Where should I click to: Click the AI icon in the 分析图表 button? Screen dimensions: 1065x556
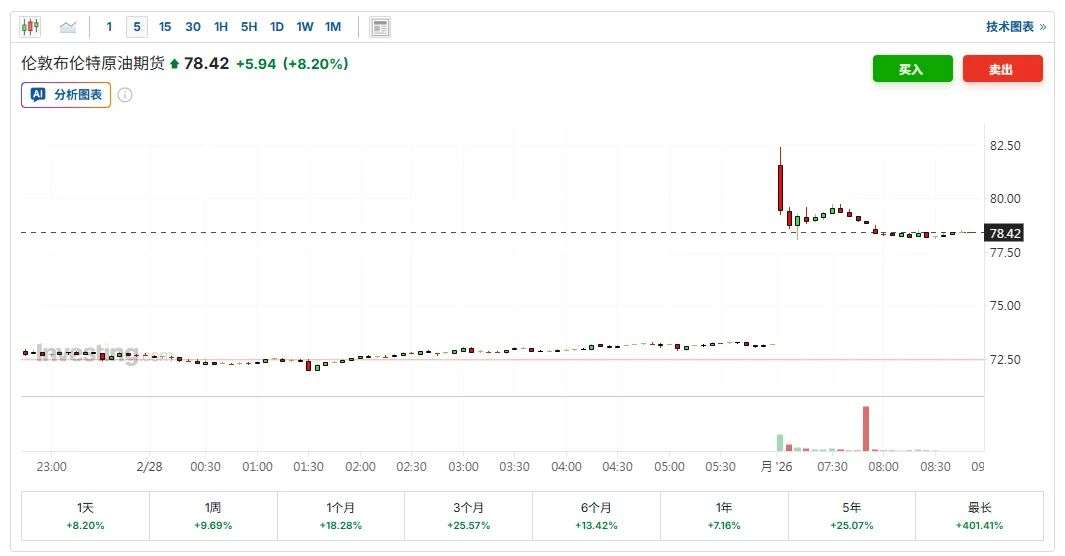[38, 95]
